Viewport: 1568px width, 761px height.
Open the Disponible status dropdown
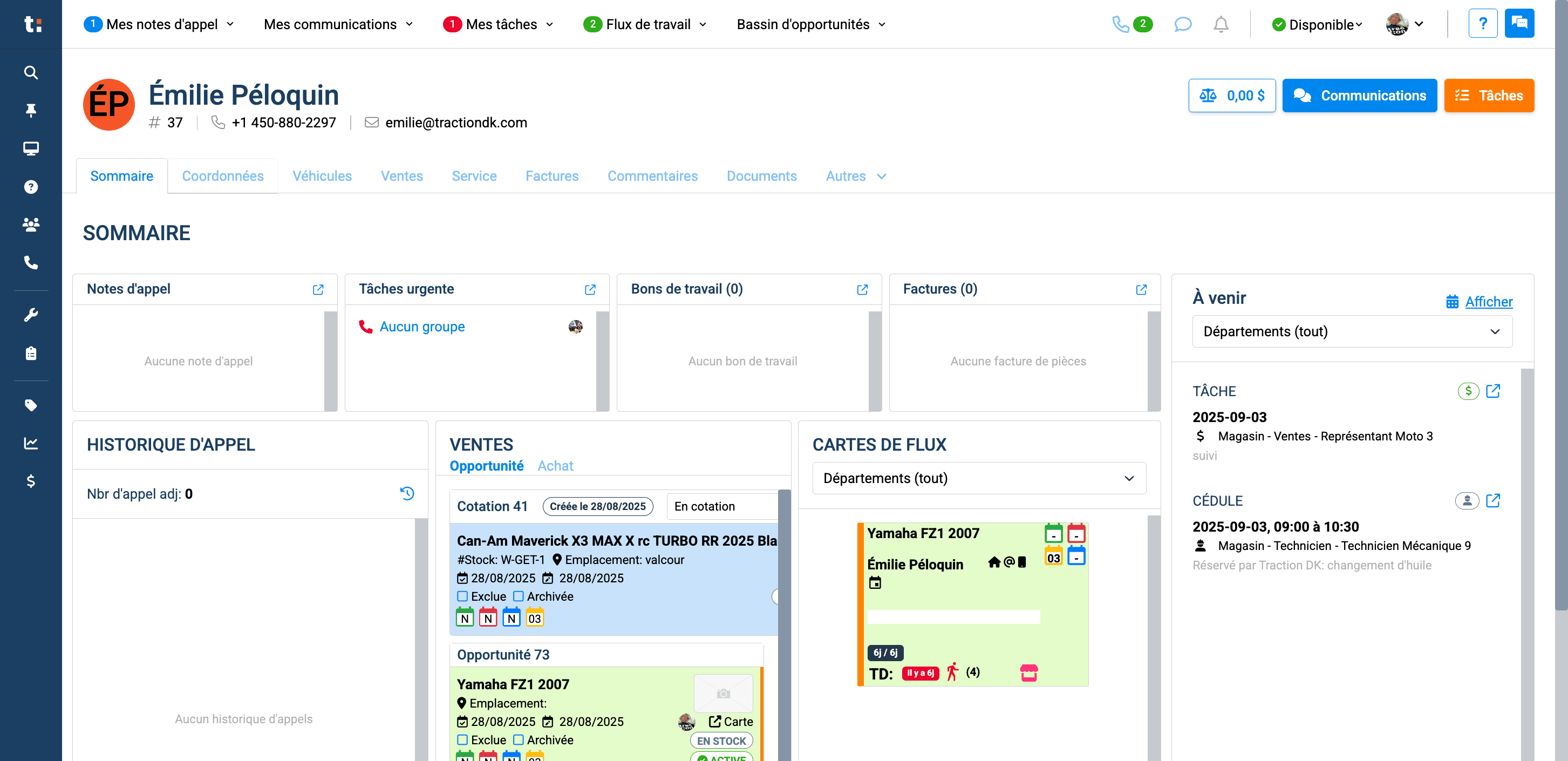pos(1317,24)
